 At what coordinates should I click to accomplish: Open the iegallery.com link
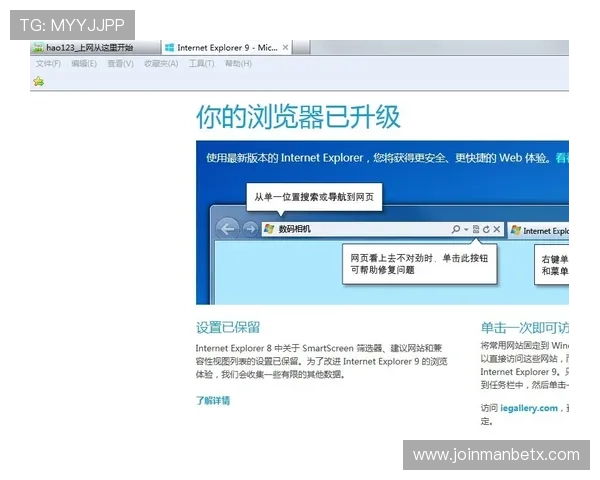pyautogui.click(x=529, y=408)
